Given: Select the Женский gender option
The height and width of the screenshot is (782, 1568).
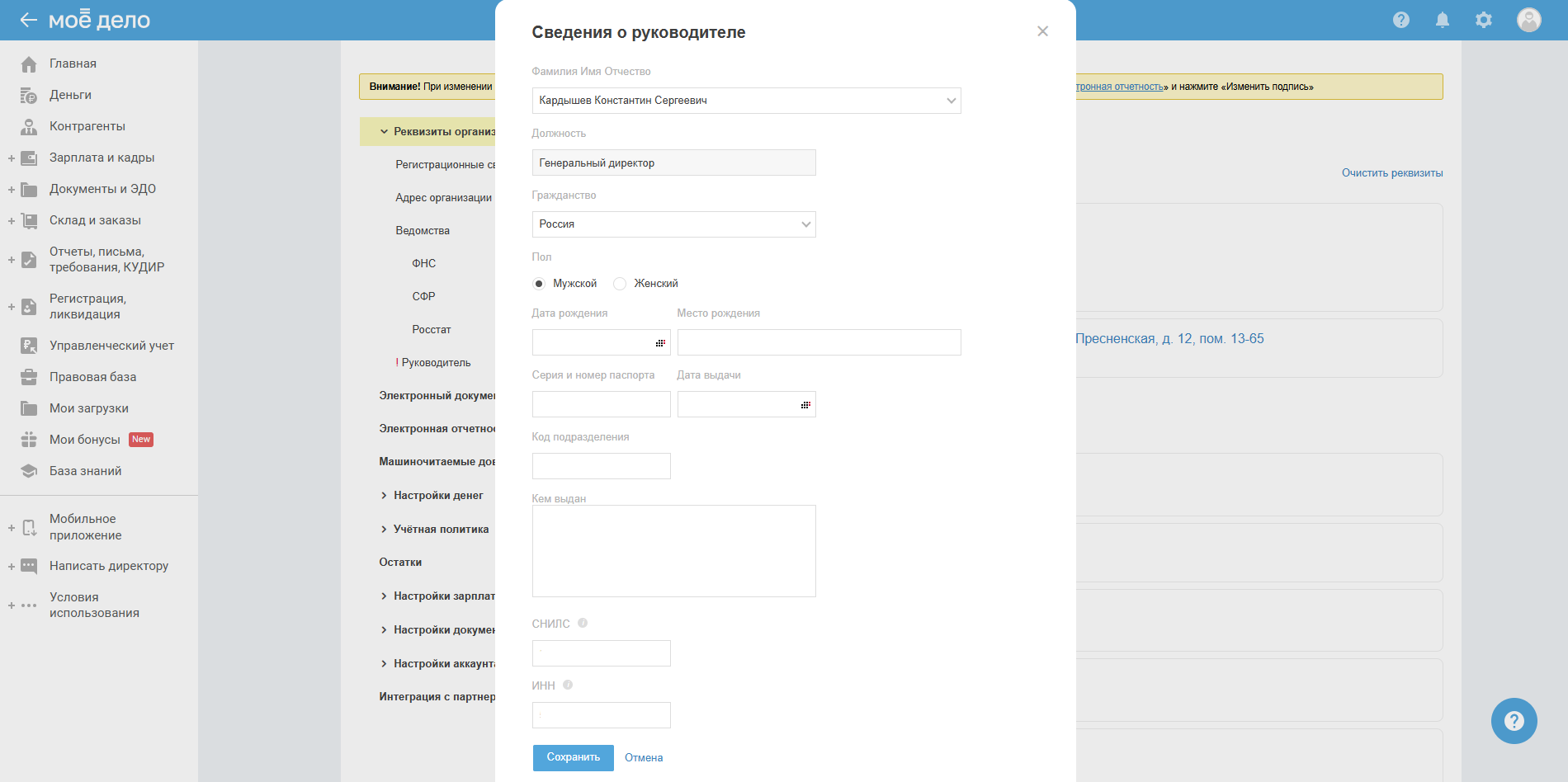Looking at the screenshot, I should [620, 284].
